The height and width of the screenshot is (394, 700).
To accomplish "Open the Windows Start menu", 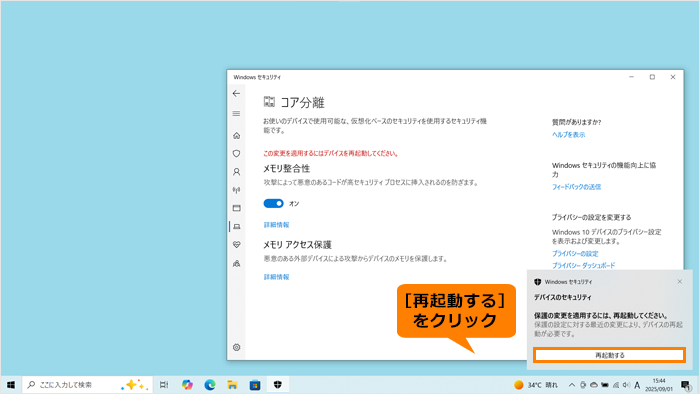I will point(11,385).
